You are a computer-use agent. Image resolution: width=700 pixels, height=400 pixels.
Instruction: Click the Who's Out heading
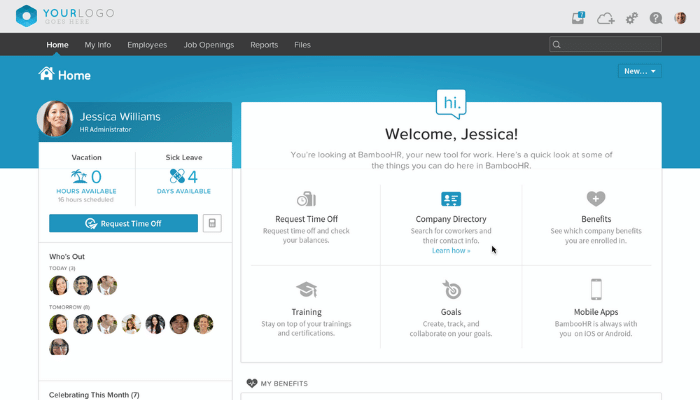(x=67, y=257)
